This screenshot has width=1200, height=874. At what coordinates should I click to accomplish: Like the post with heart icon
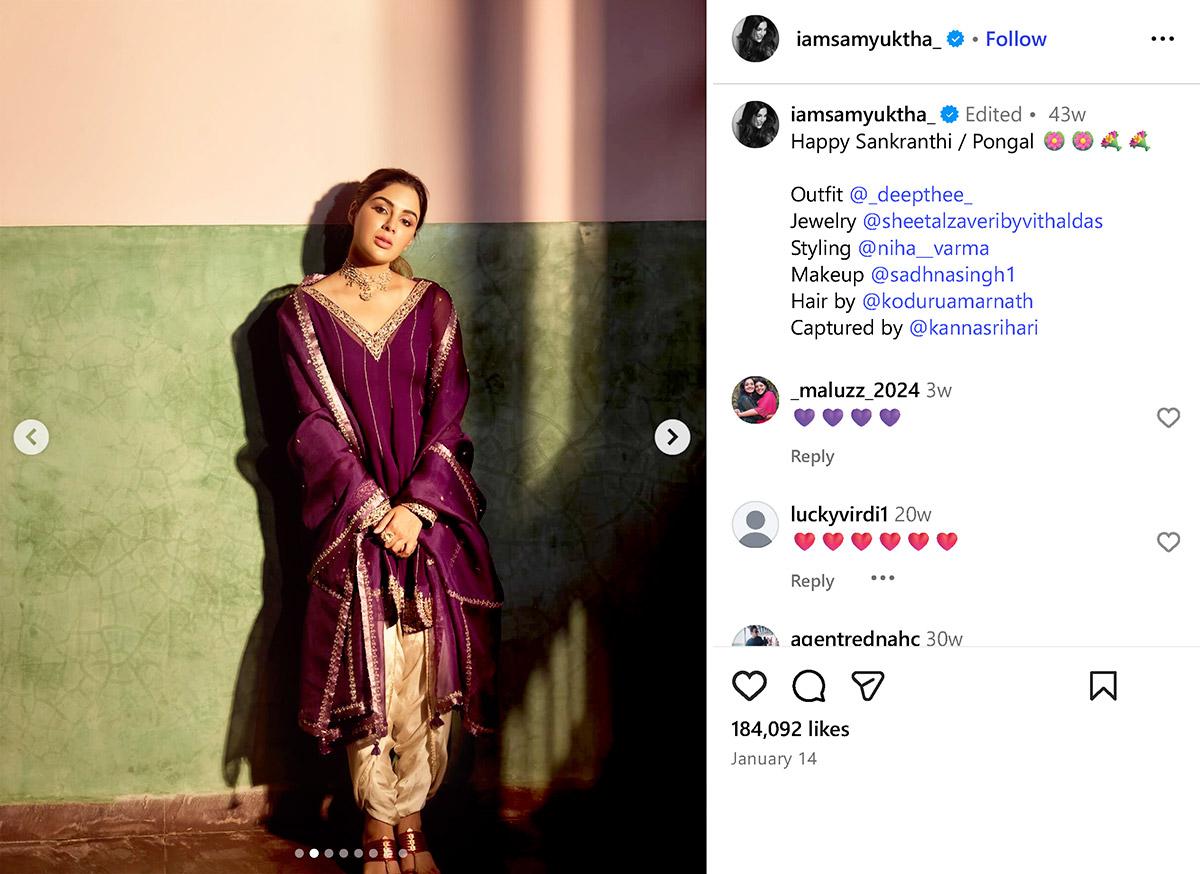749,686
